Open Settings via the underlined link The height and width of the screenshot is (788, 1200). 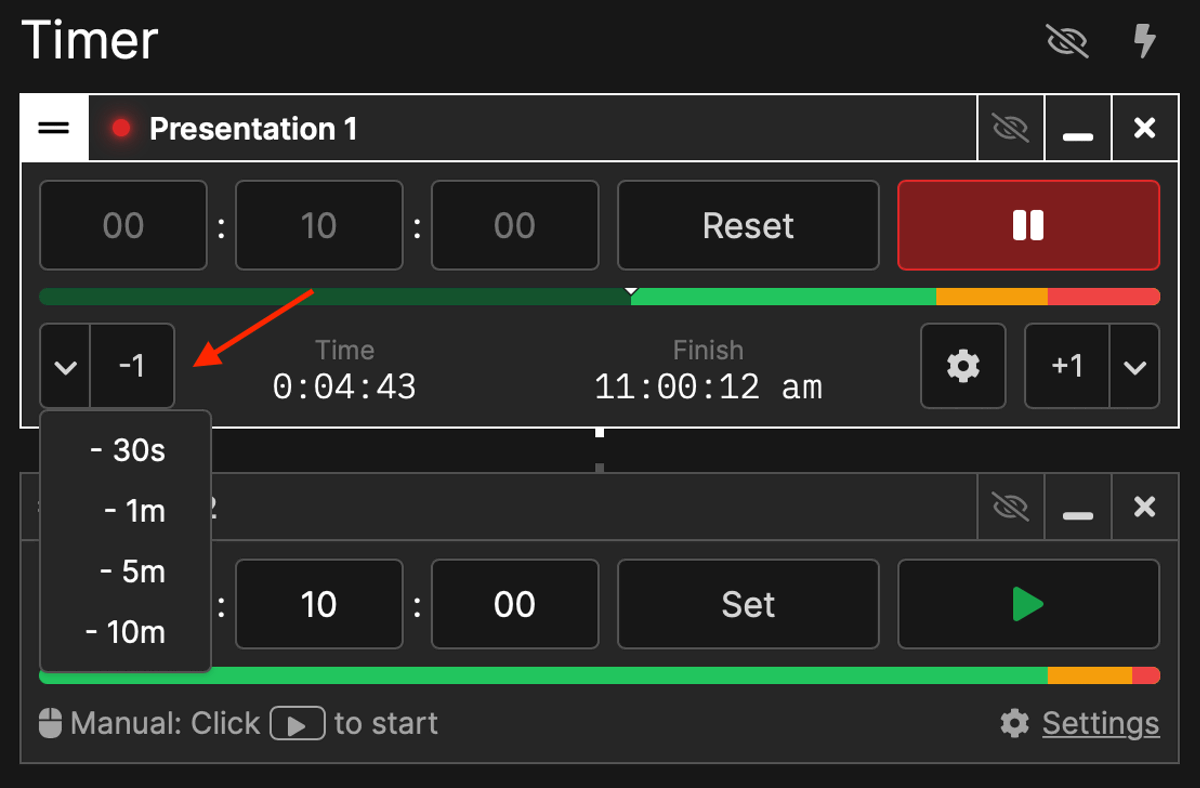[x=1100, y=723]
